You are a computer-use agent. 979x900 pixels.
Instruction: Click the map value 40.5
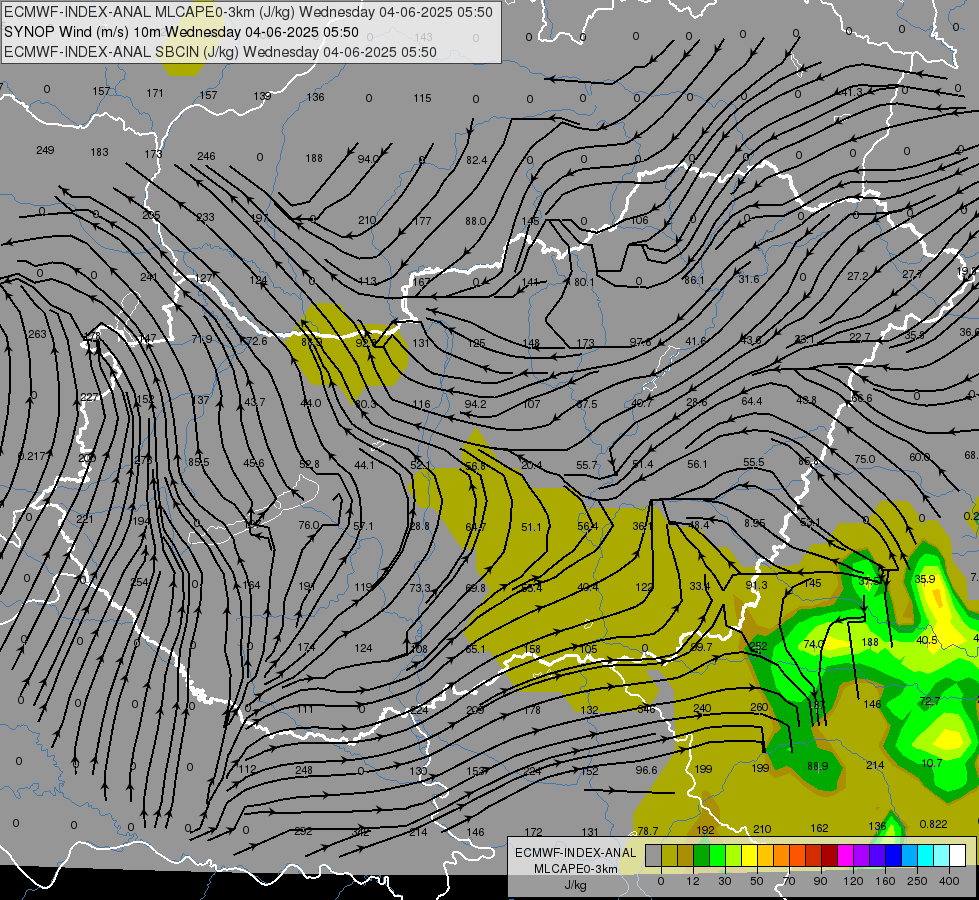[x=927, y=640]
